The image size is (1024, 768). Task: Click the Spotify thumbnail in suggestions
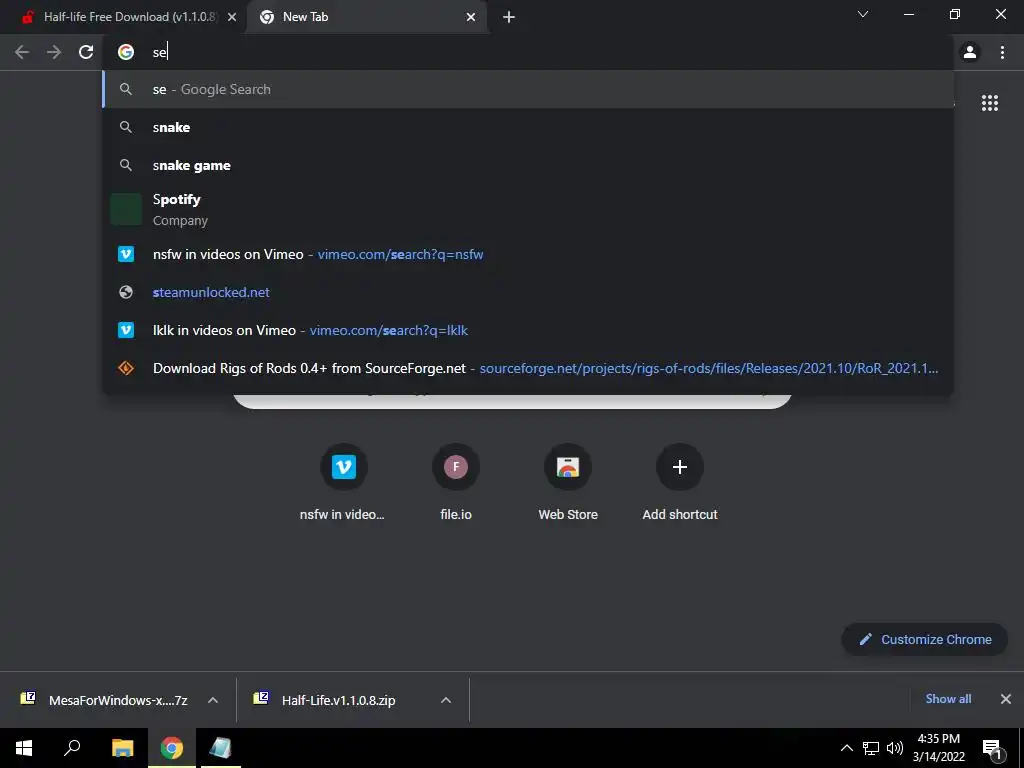tap(126, 210)
